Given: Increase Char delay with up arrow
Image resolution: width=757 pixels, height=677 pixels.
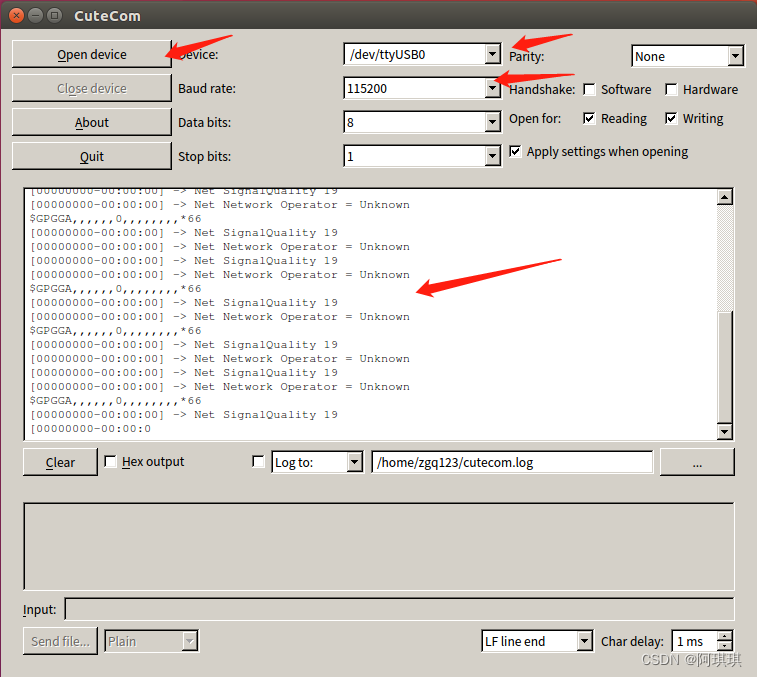Looking at the screenshot, I should tap(725, 636).
